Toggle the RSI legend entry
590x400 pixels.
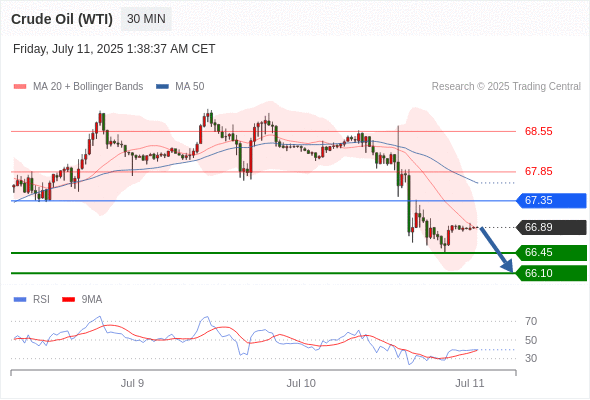point(31,299)
